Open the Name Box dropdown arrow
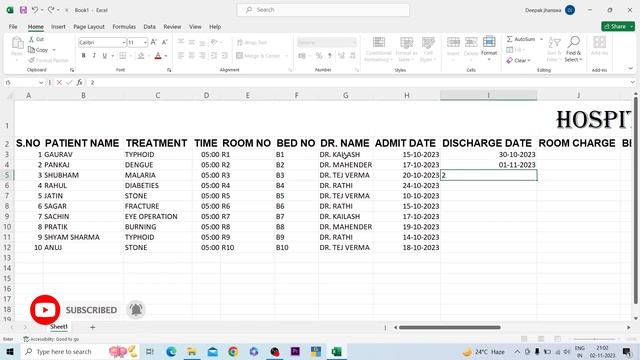This screenshot has height=360, width=640. point(40,82)
